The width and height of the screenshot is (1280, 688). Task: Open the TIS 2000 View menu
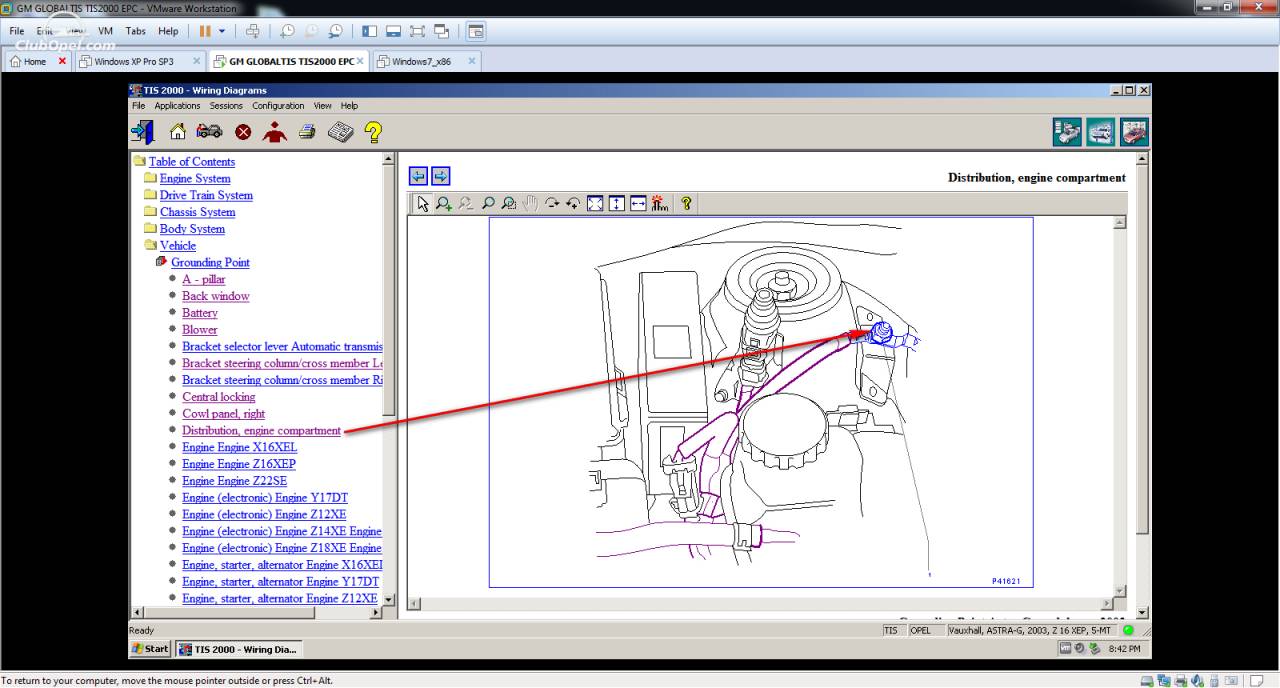click(x=322, y=106)
